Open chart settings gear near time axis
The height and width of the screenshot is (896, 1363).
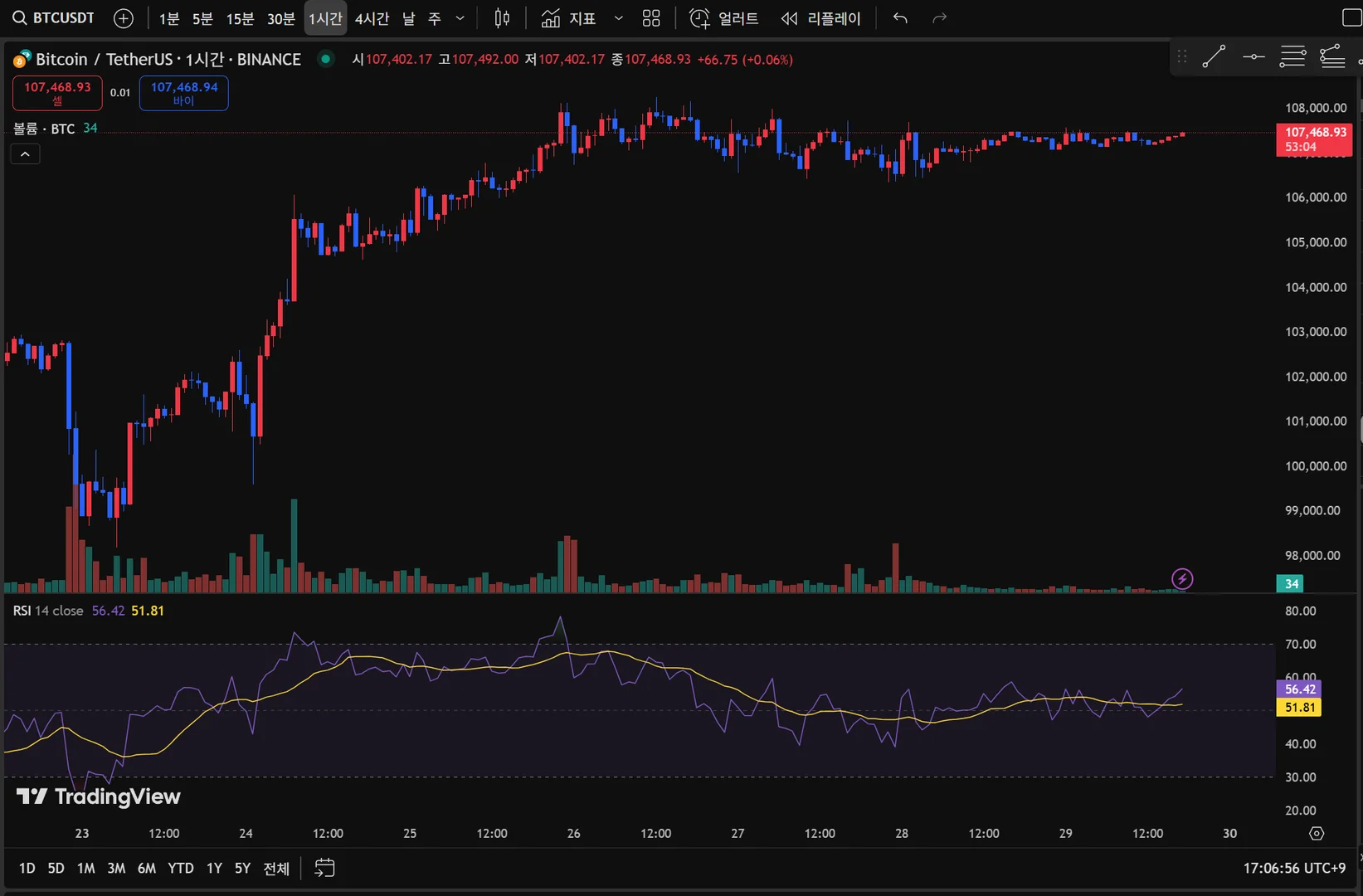coord(1317,833)
